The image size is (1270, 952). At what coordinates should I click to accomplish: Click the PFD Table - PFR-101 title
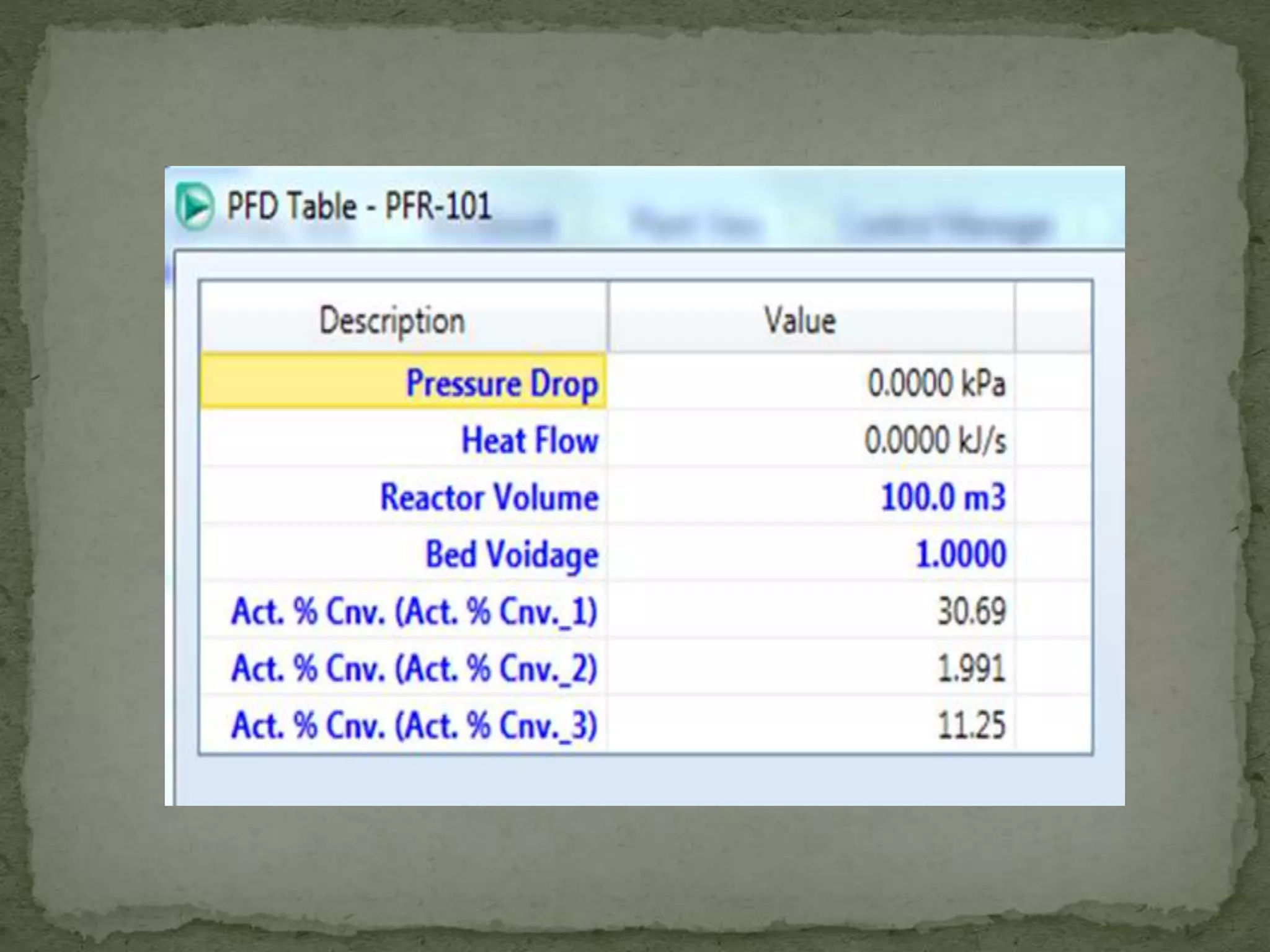(x=359, y=206)
